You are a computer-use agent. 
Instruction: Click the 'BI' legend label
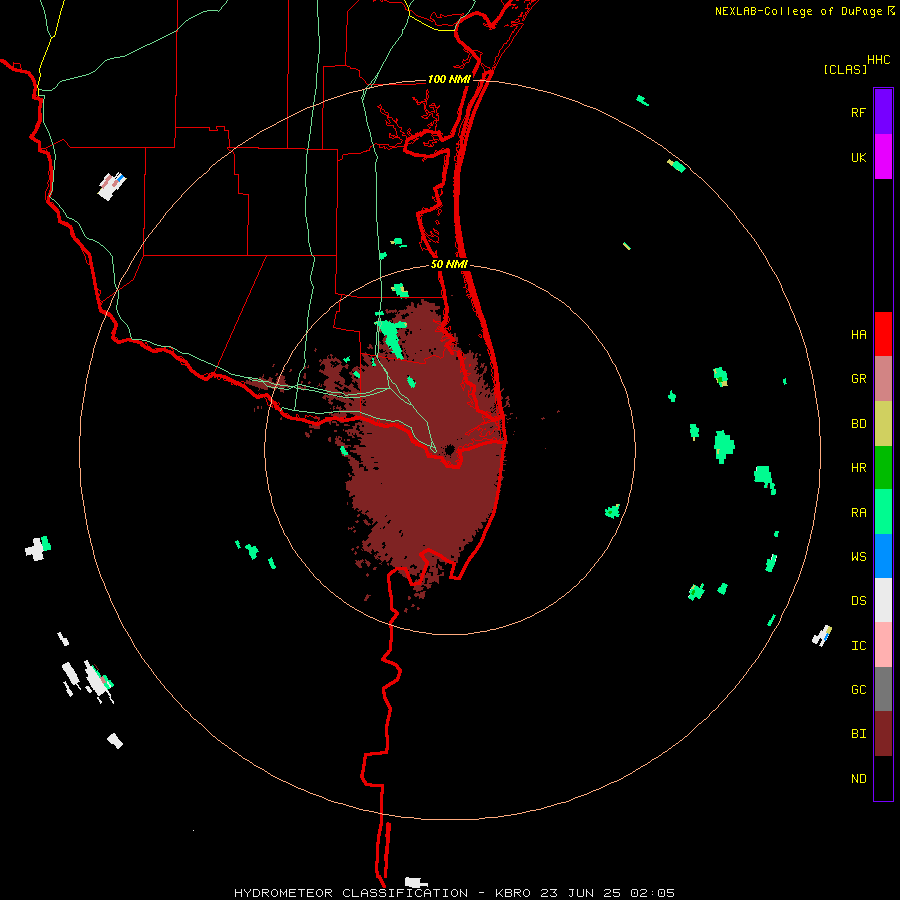tap(858, 734)
